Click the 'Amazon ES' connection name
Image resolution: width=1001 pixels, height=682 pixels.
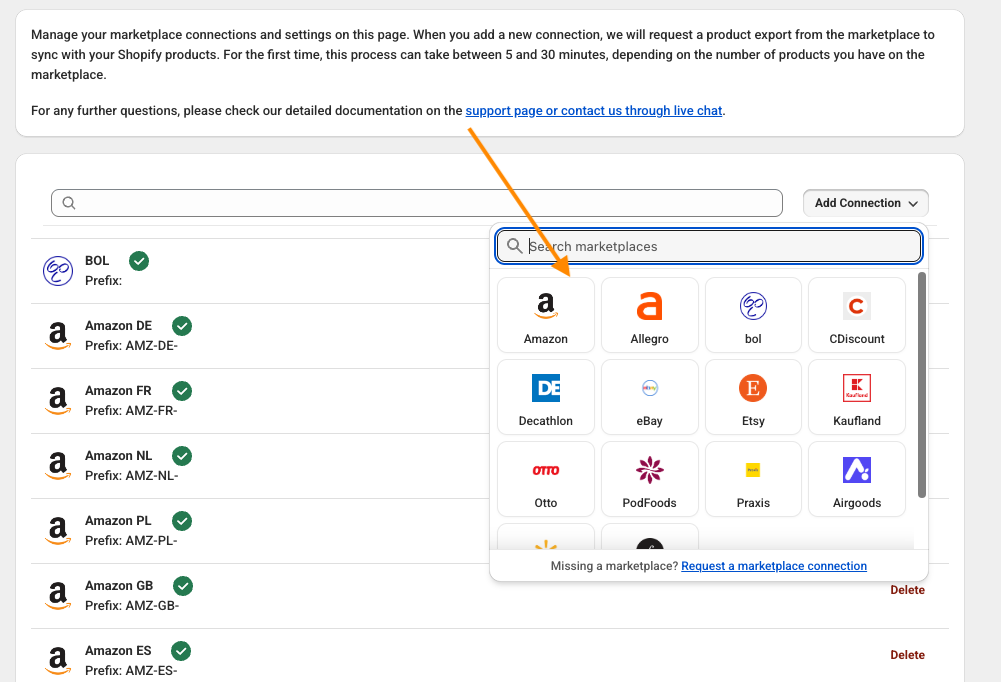coord(118,651)
